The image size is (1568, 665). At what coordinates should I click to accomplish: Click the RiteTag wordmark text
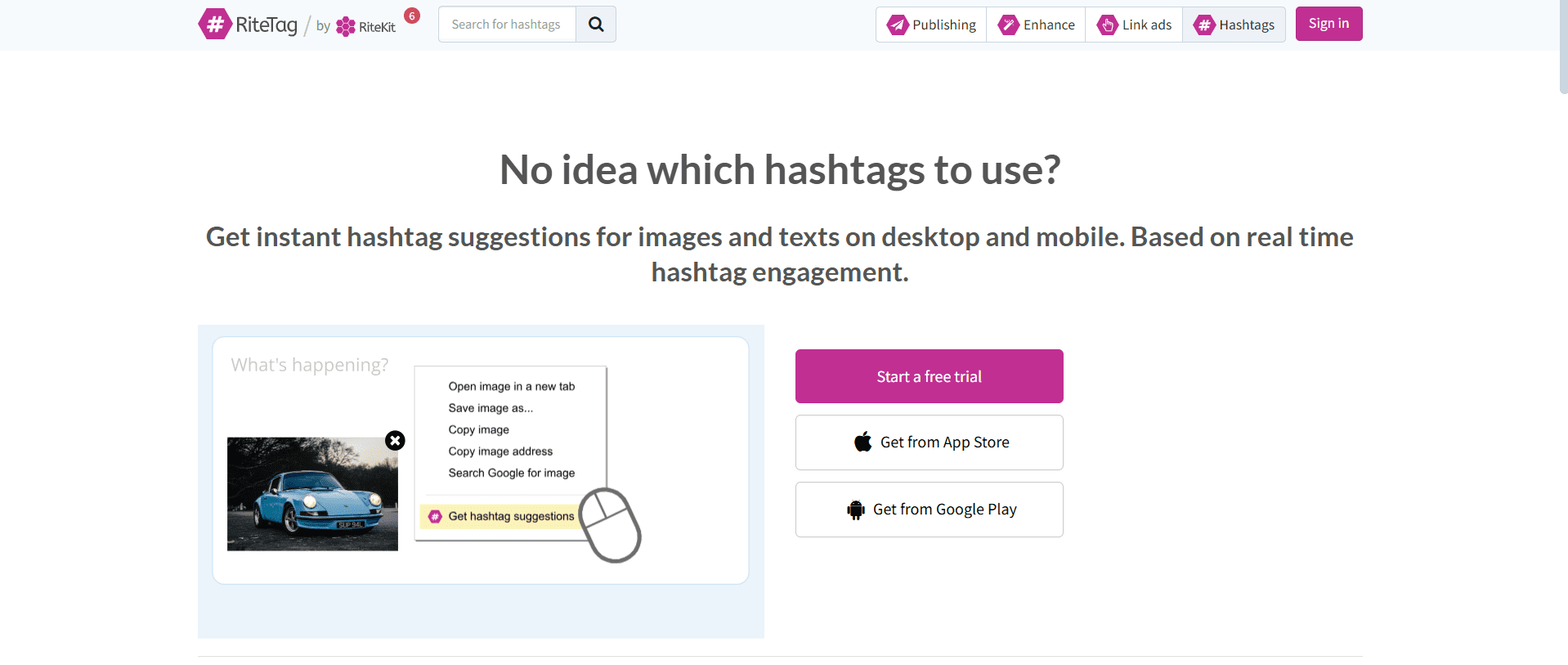(x=267, y=25)
